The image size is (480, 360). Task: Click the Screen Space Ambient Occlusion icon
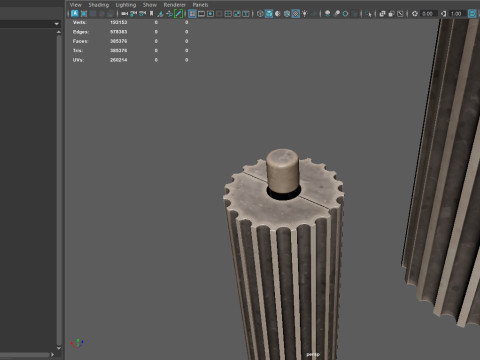click(328, 13)
